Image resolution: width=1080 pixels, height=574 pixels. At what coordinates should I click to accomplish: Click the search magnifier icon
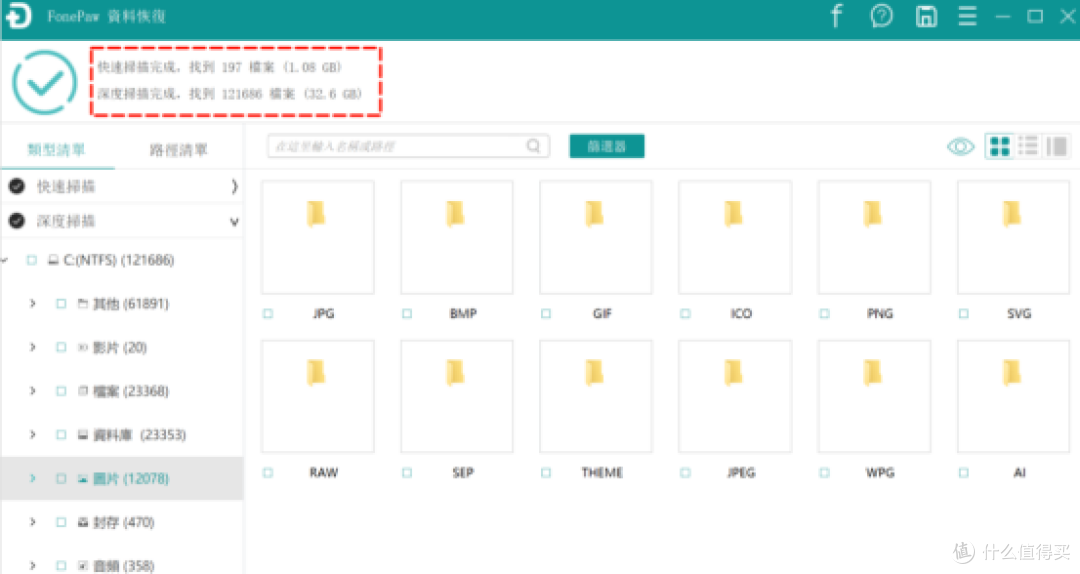(533, 145)
